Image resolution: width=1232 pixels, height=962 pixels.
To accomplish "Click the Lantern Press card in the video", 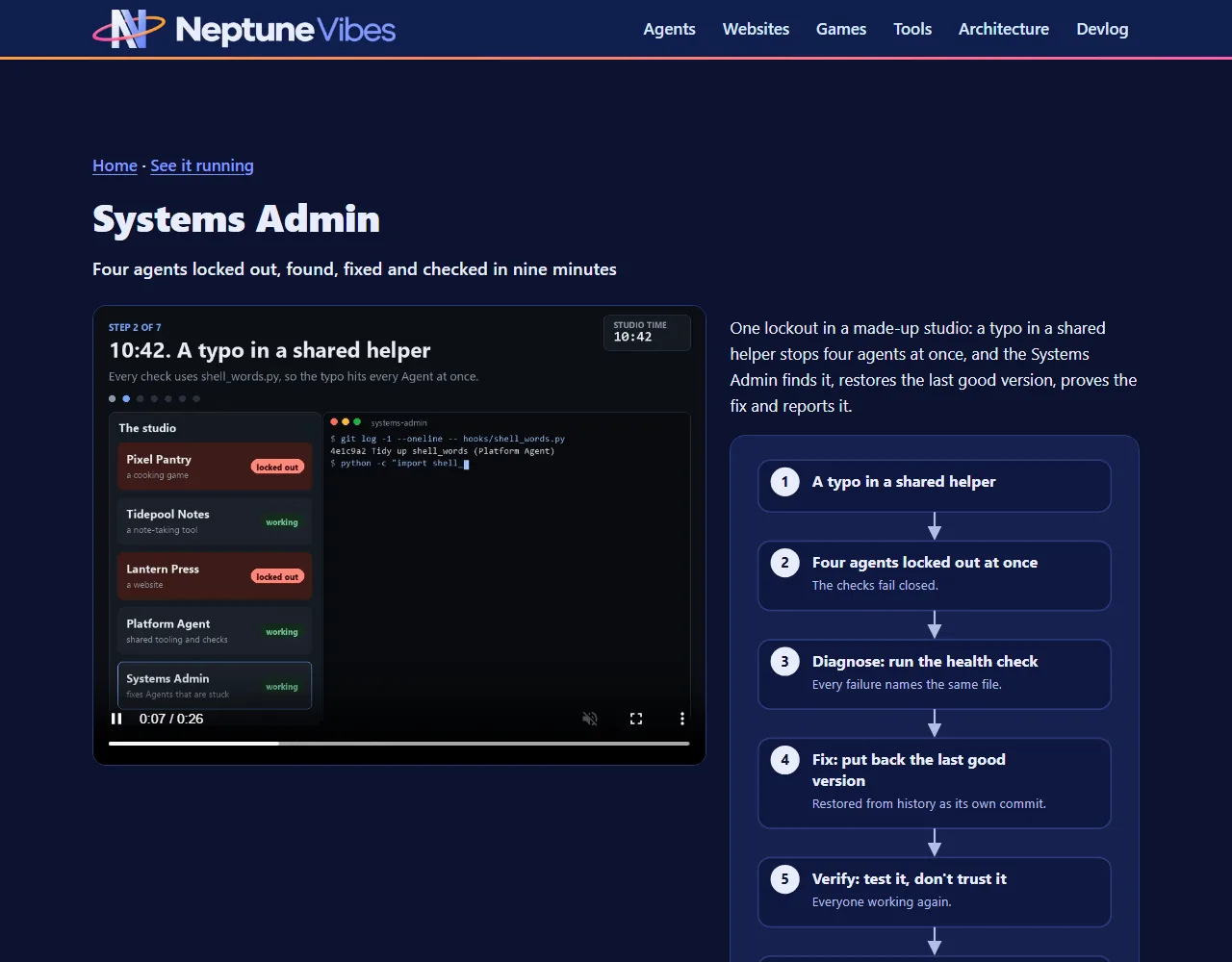I will click(x=215, y=576).
